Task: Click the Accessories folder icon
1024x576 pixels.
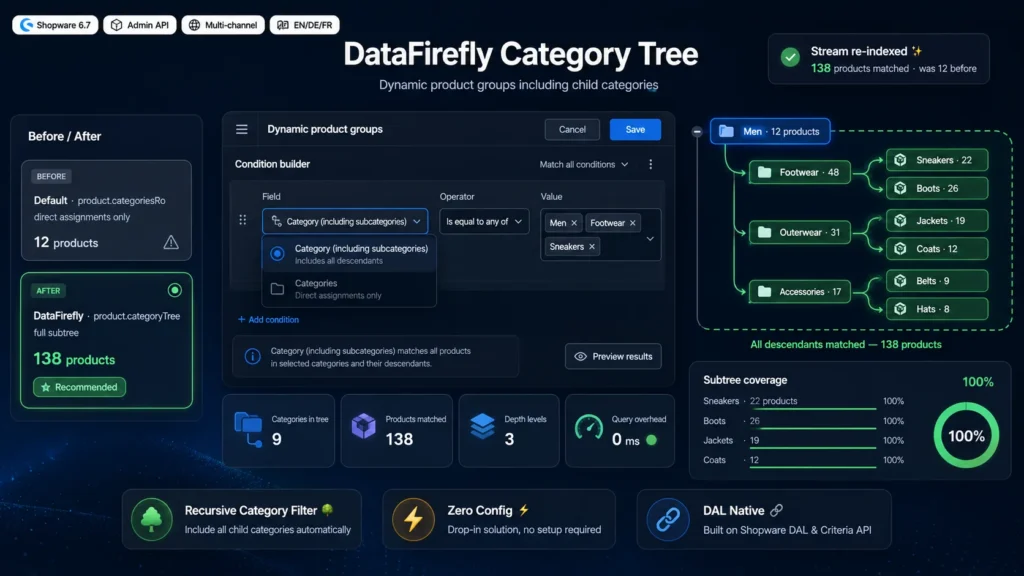Action: [764, 292]
